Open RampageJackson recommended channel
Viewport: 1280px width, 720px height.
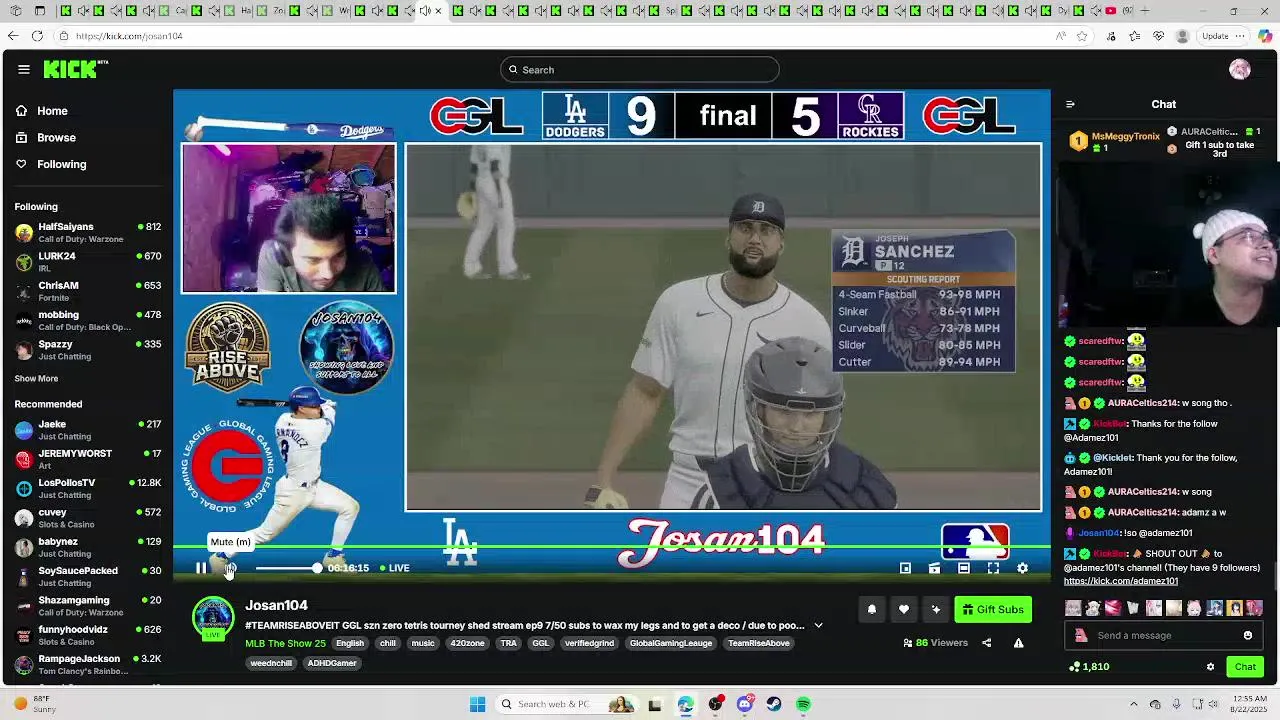click(88, 664)
